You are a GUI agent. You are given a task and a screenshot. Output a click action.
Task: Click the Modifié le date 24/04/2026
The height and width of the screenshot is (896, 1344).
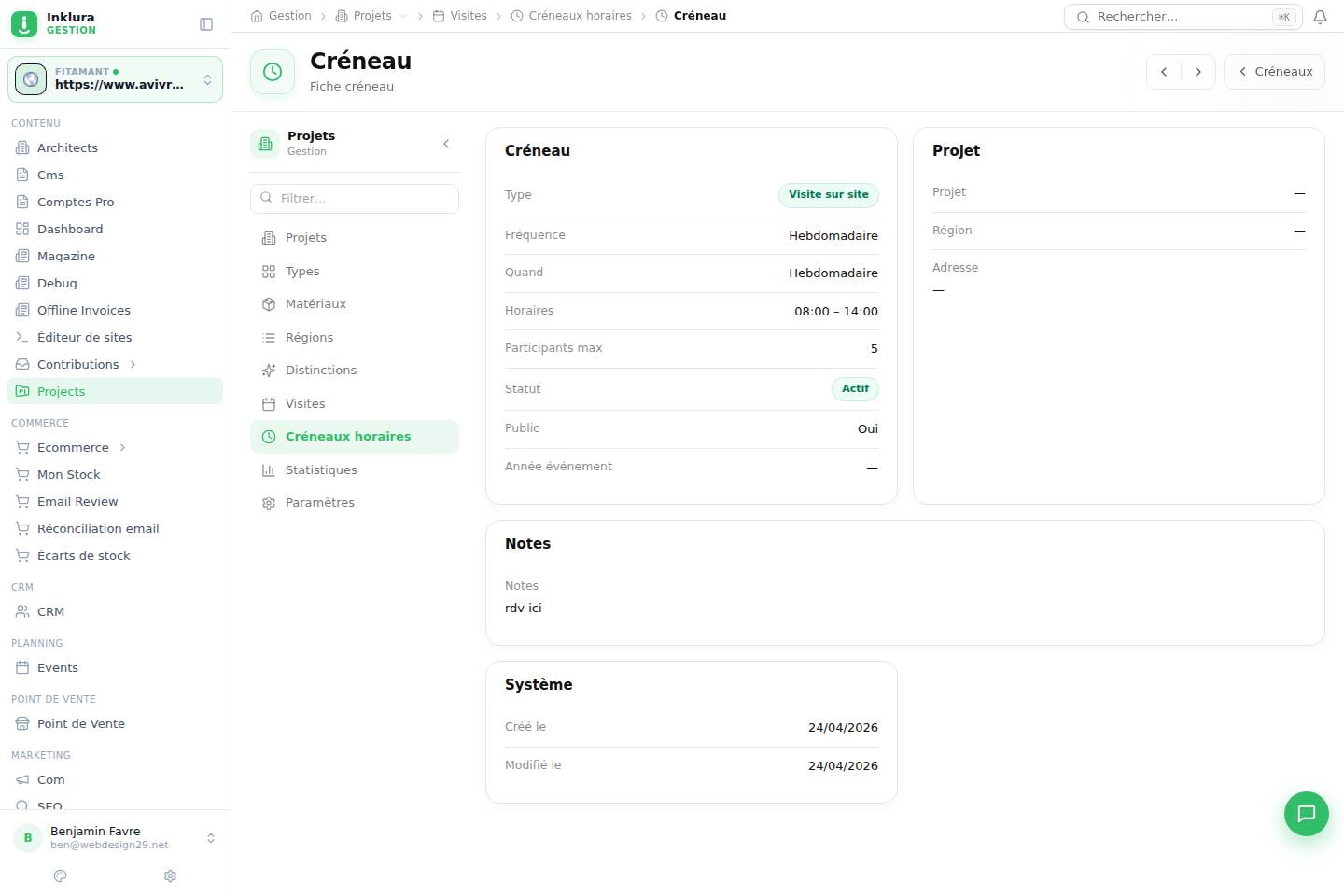click(x=843, y=765)
